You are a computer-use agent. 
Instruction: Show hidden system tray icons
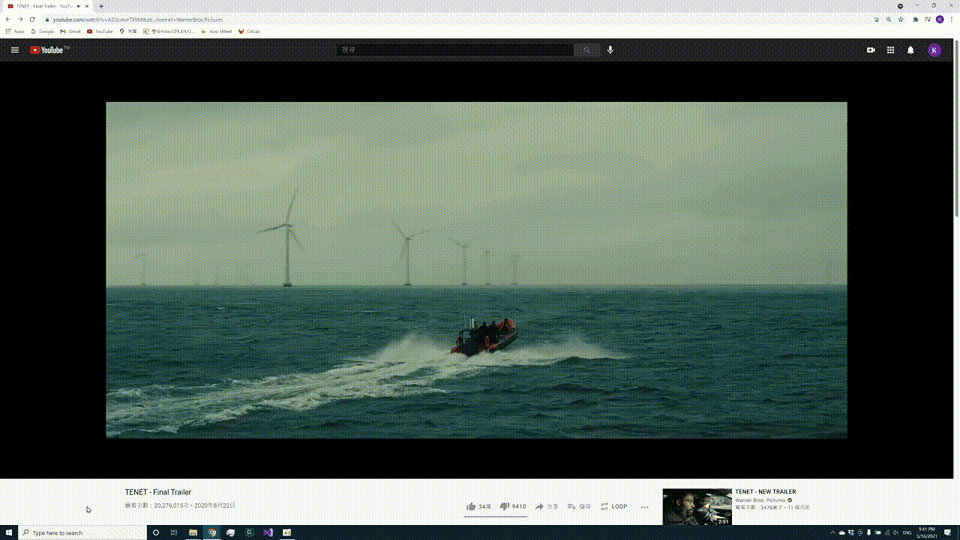(x=832, y=533)
